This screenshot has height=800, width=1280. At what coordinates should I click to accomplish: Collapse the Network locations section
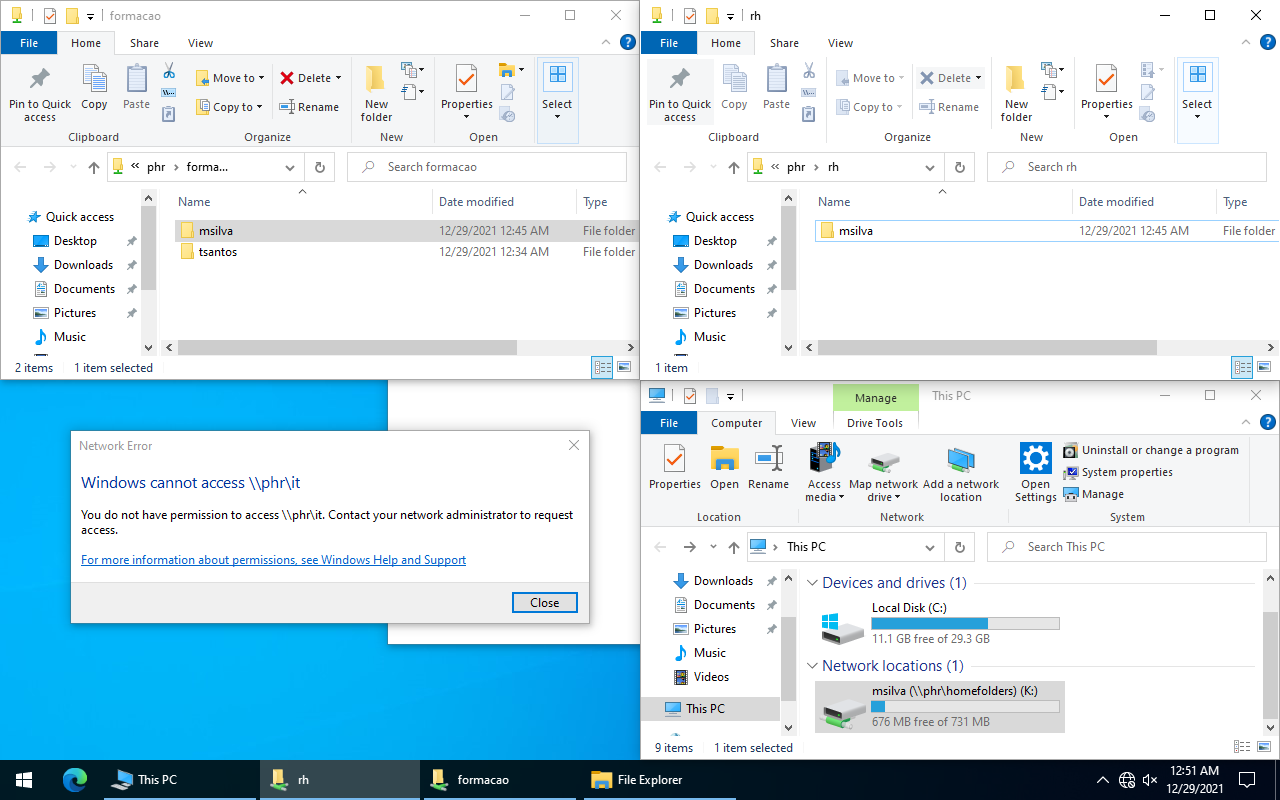[811, 665]
